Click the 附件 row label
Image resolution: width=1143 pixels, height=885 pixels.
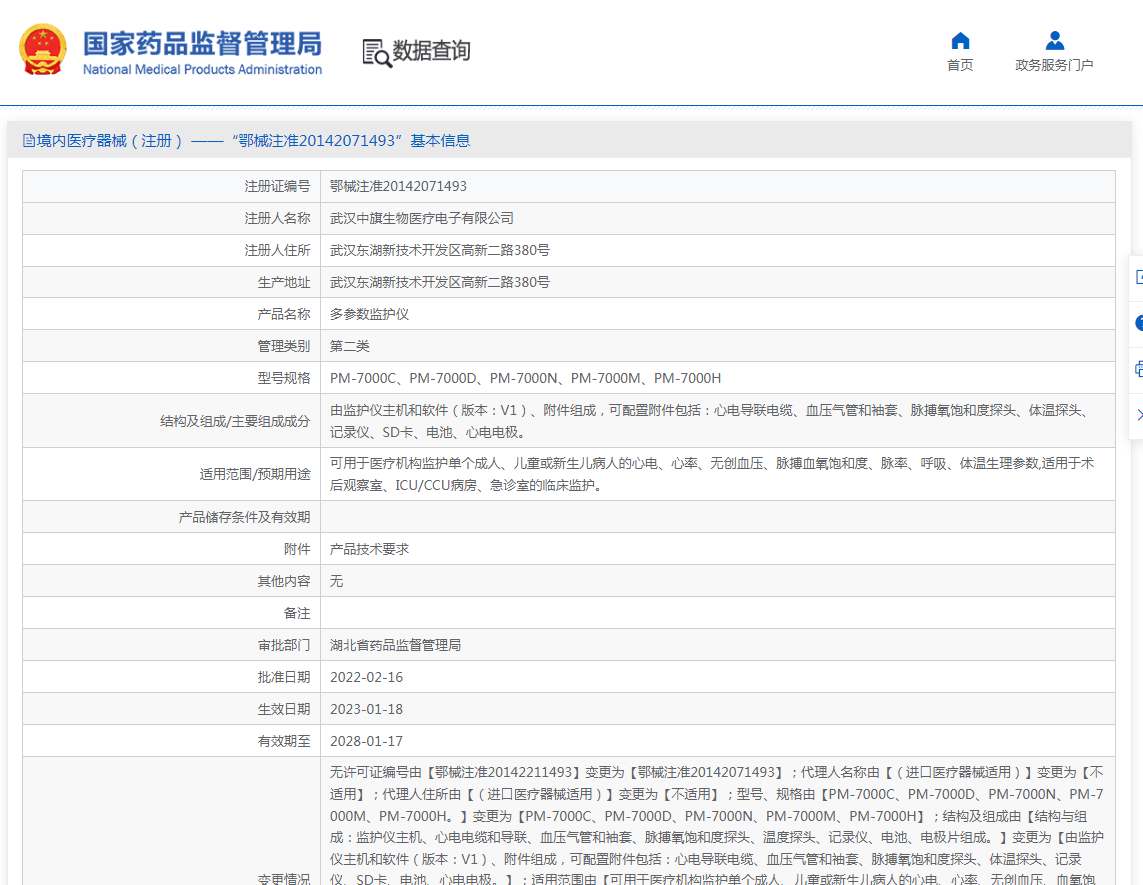coord(297,550)
